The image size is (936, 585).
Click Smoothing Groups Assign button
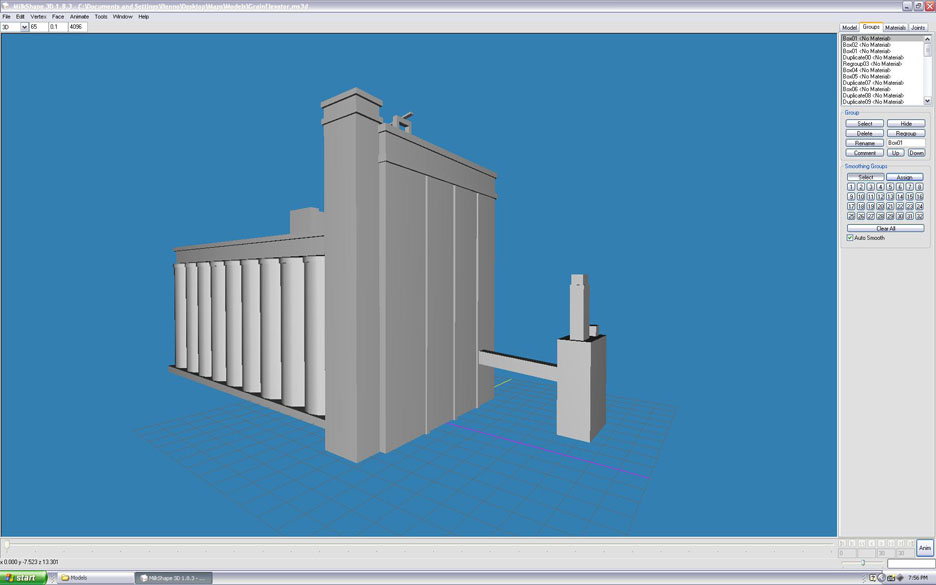pyautogui.click(x=904, y=177)
